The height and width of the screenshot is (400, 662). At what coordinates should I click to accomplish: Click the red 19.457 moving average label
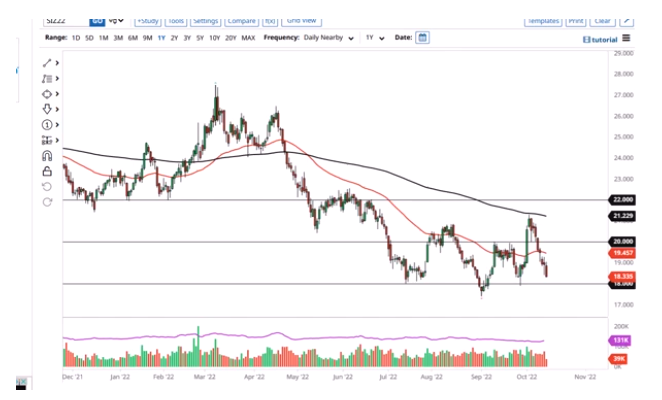[622, 253]
